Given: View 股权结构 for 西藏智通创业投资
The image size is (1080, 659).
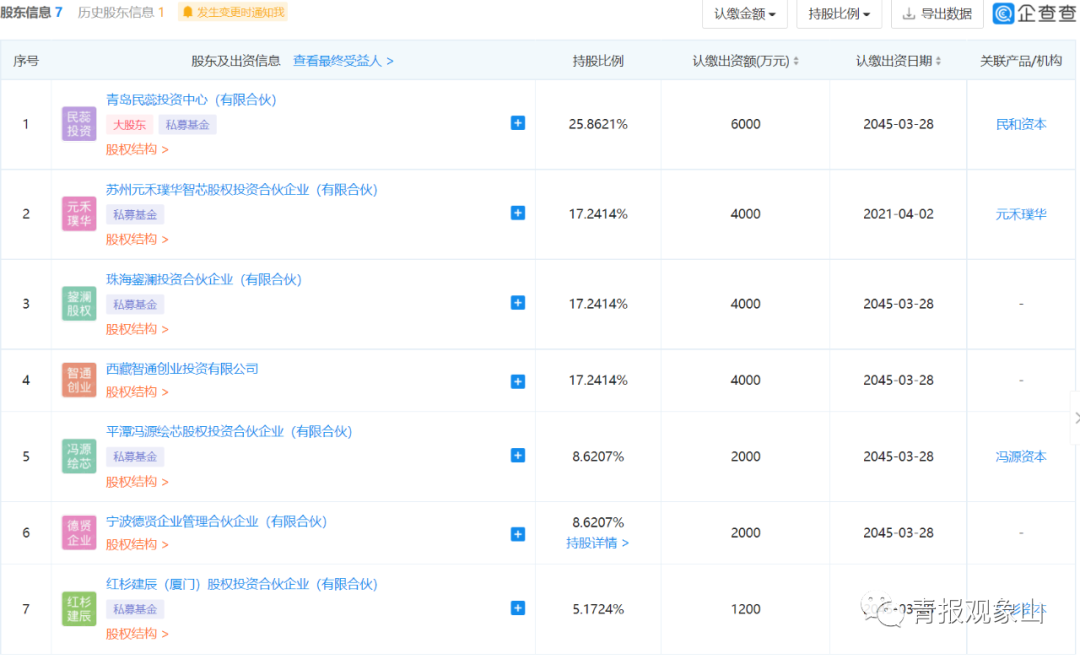Looking at the screenshot, I should [x=137, y=392].
